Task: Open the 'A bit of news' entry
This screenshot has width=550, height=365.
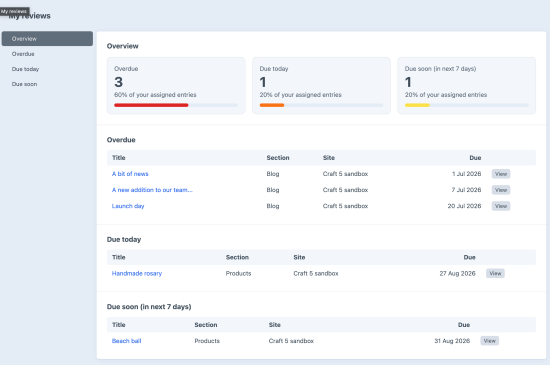Action: (130, 174)
